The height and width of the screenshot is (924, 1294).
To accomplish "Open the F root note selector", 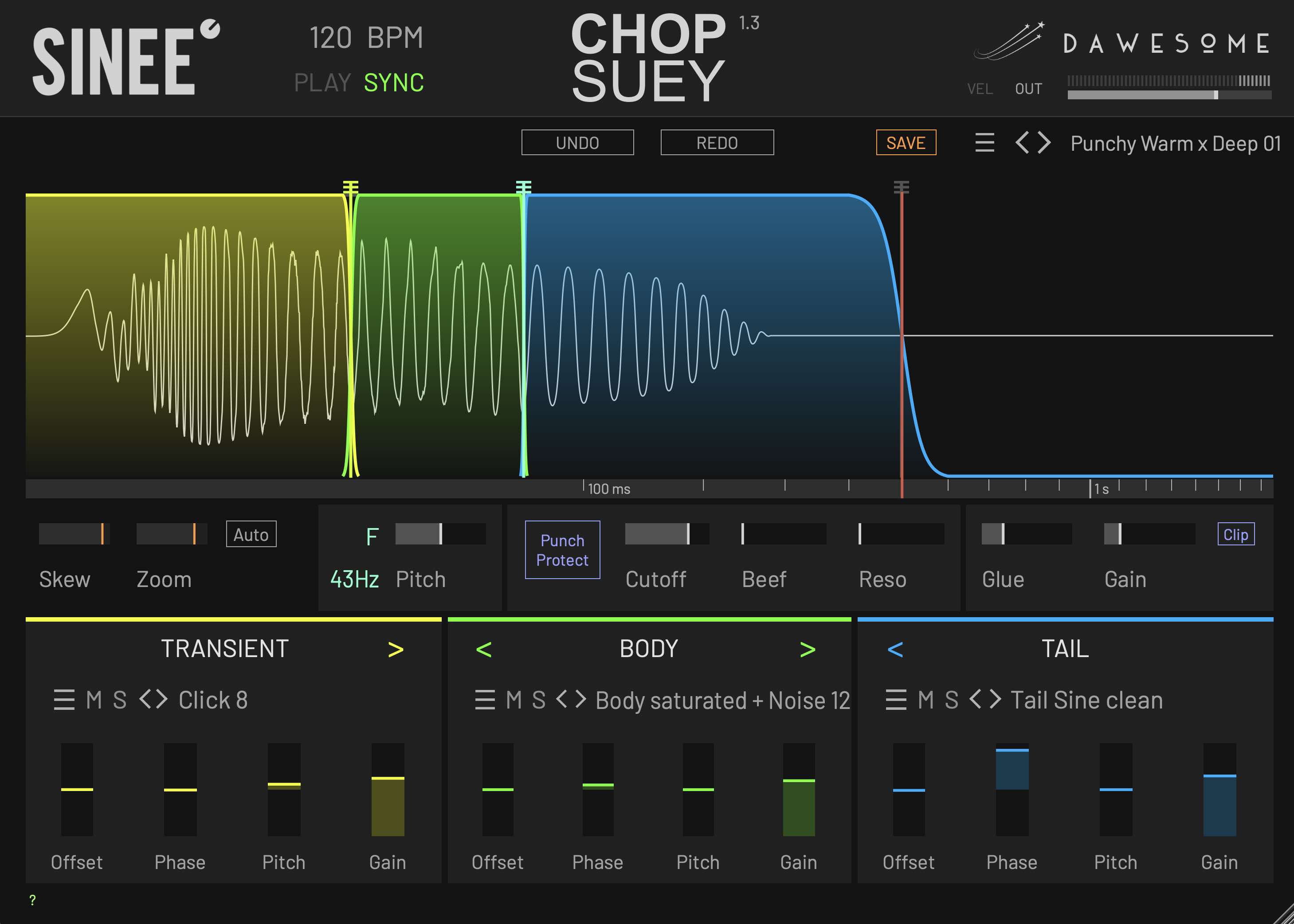I will tap(372, 536).
